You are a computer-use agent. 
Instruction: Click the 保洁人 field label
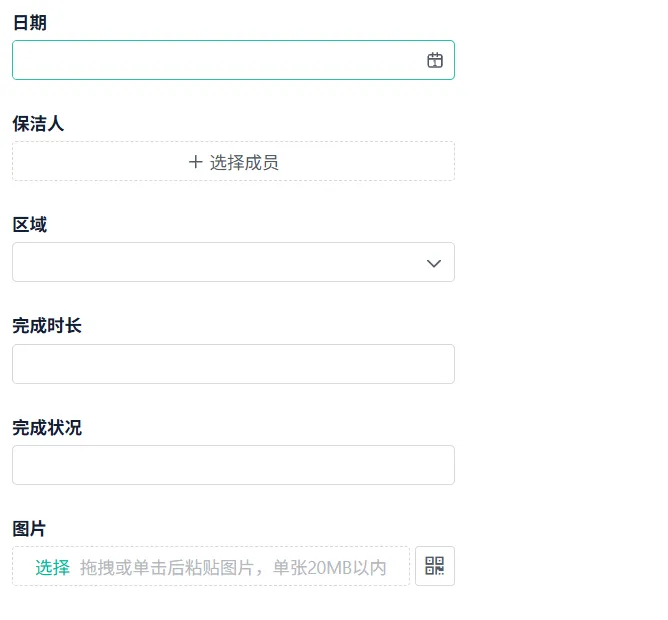38,123
